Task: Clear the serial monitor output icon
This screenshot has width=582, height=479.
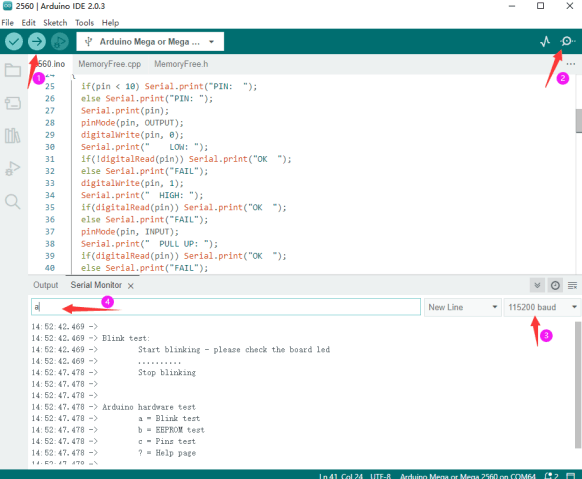Action: click(572, 285)
